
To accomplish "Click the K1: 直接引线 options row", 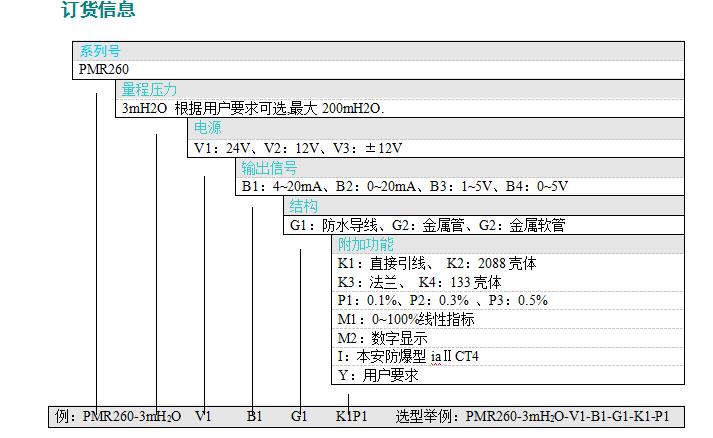I will [x=437, y=264].
